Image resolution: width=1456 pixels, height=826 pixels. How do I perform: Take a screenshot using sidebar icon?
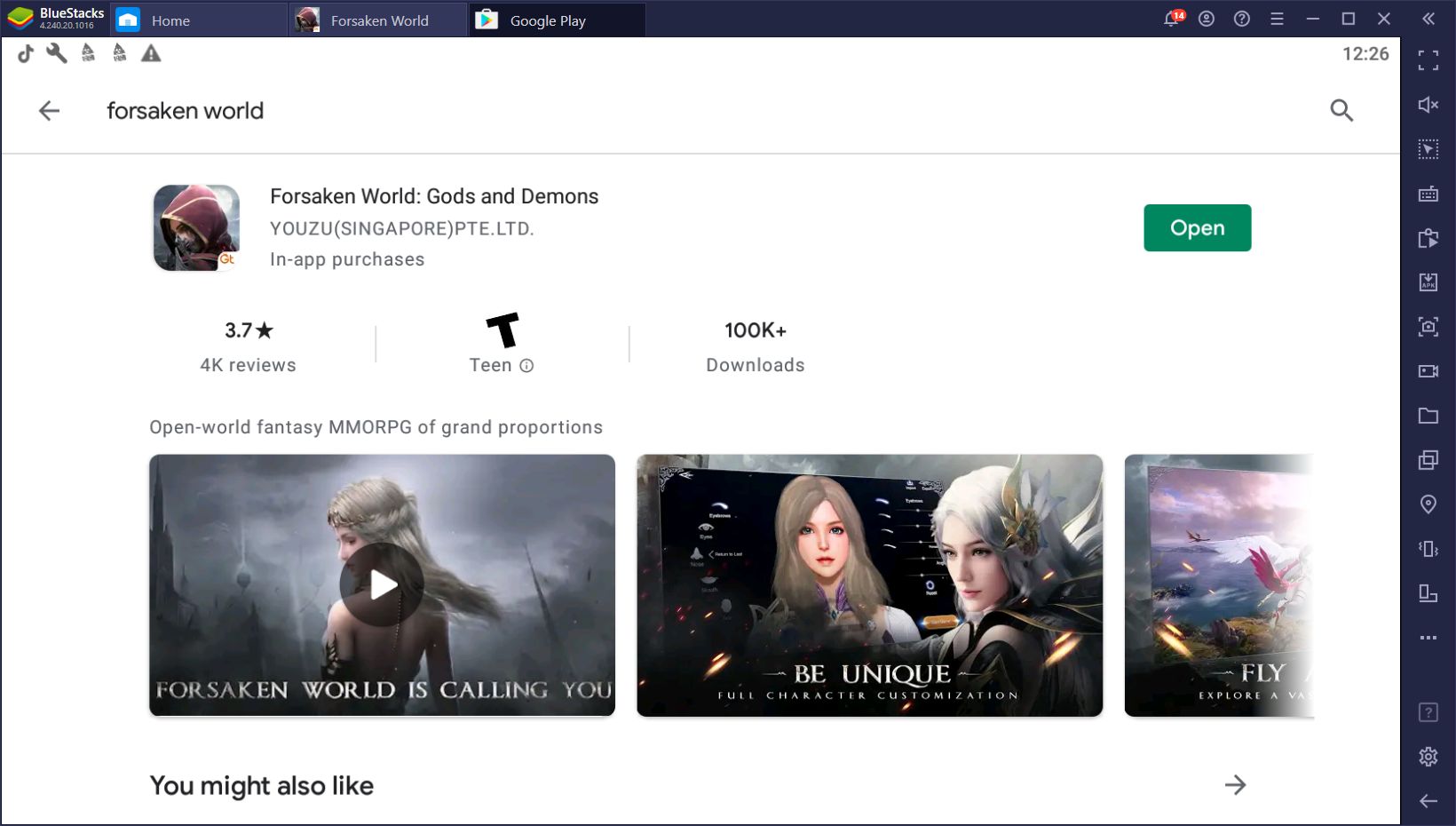1428,327
